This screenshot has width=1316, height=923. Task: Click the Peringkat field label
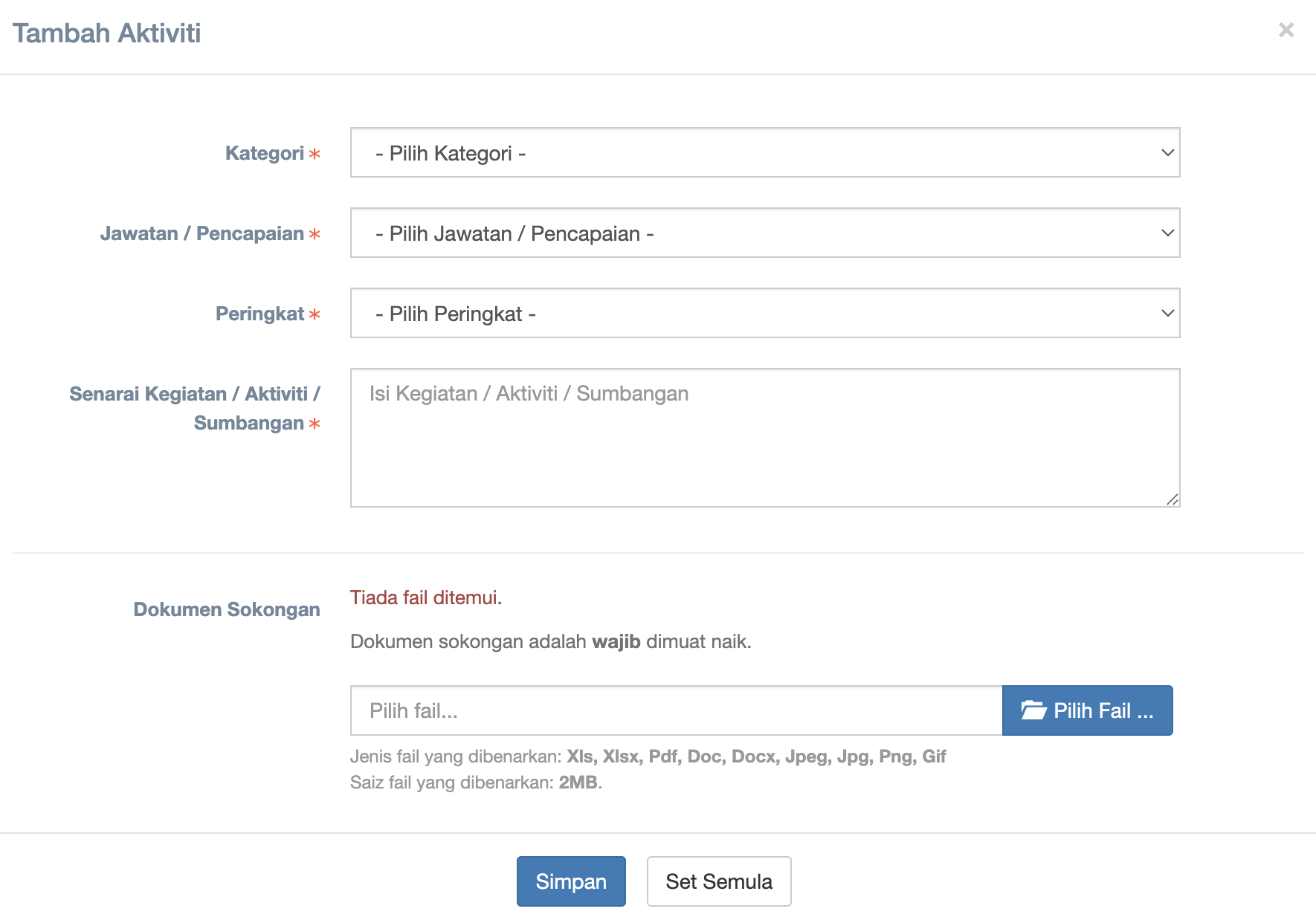[260, 314]
